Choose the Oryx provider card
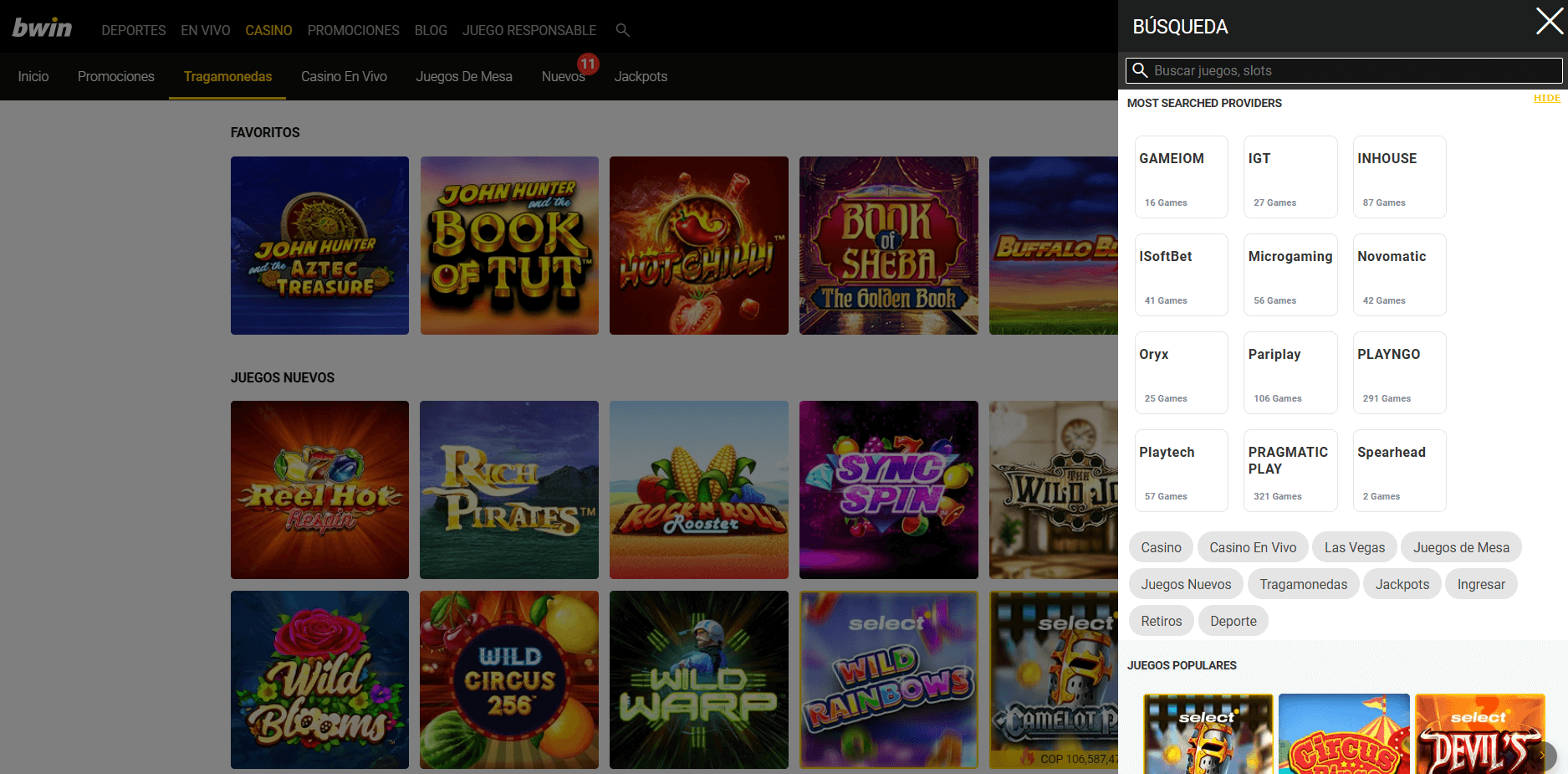The width and height of the screenshot is (1568, 774). click(1181, 372)
